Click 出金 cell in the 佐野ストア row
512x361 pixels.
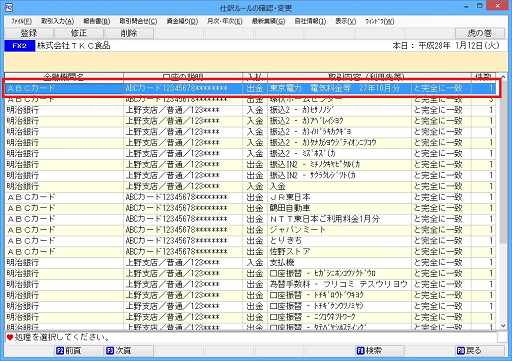click(x=255, y=252)
